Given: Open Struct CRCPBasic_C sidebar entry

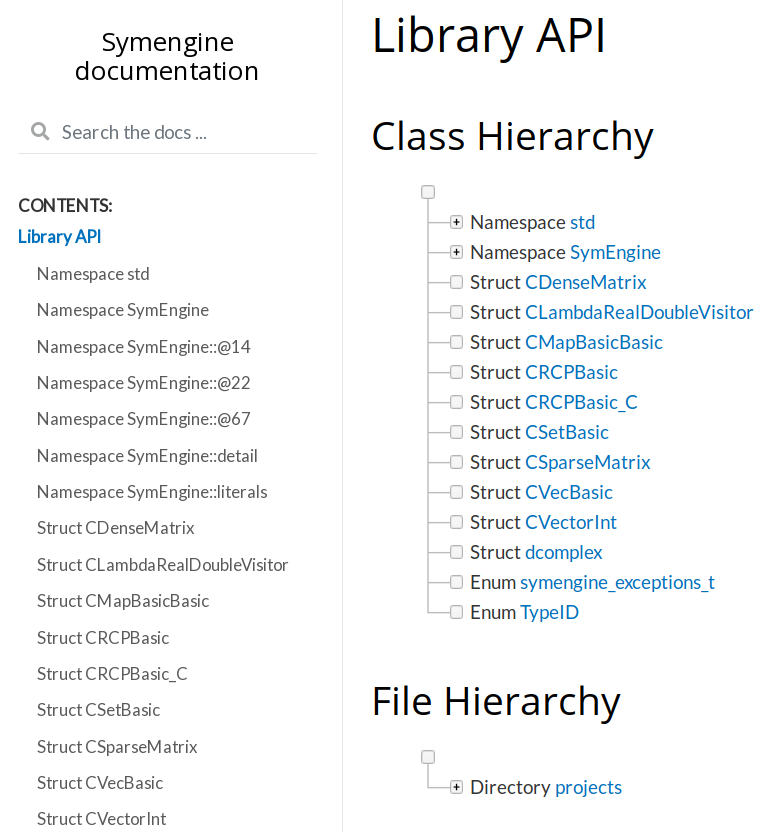Looking at the screenshot, I should point(112,673).
